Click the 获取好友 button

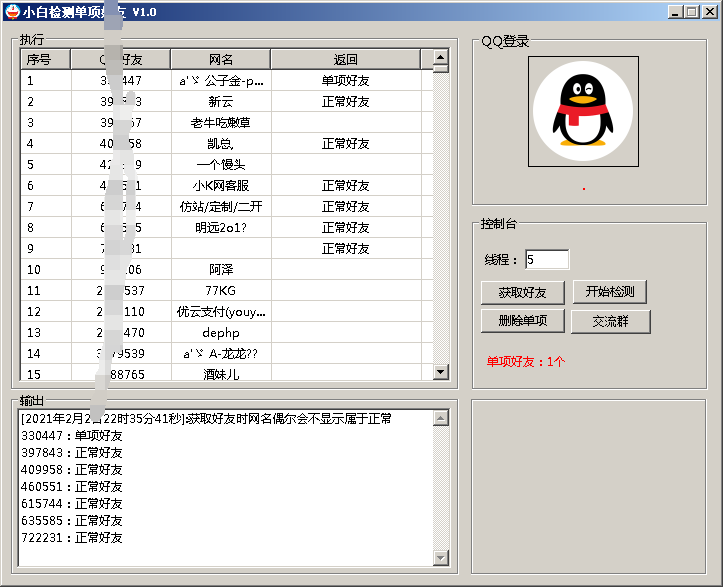(522, 292)
